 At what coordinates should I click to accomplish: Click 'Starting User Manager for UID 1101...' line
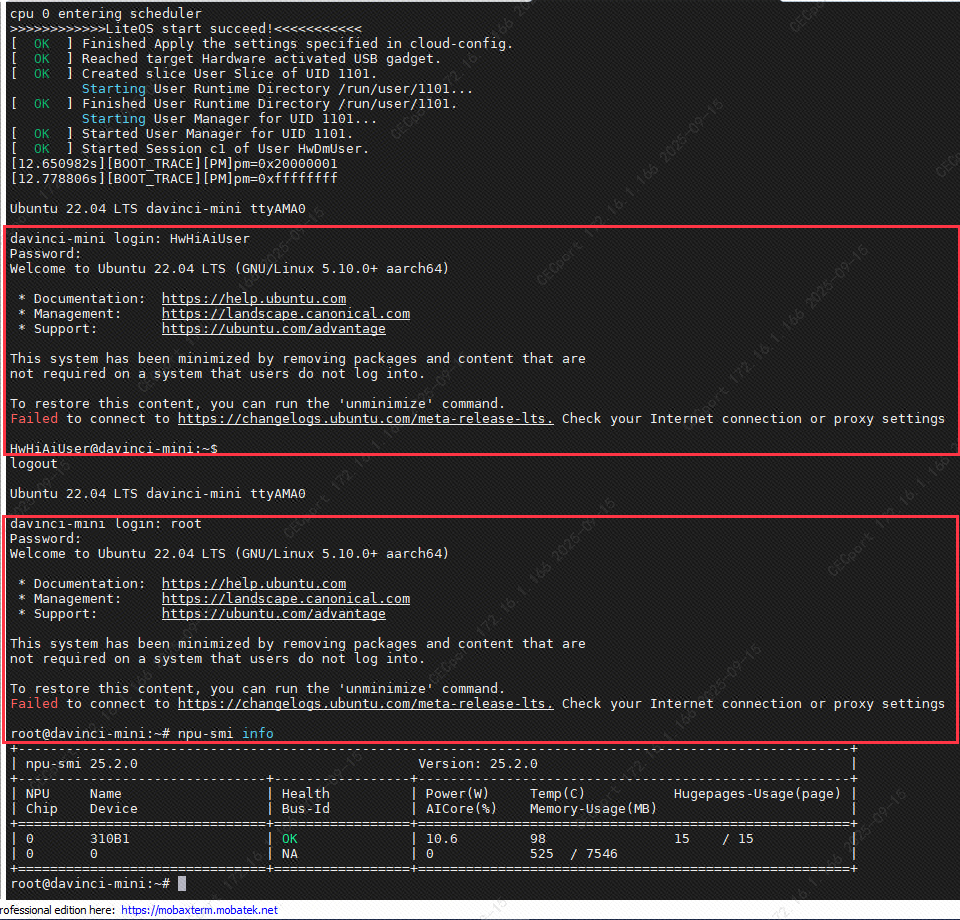[230, 119]
